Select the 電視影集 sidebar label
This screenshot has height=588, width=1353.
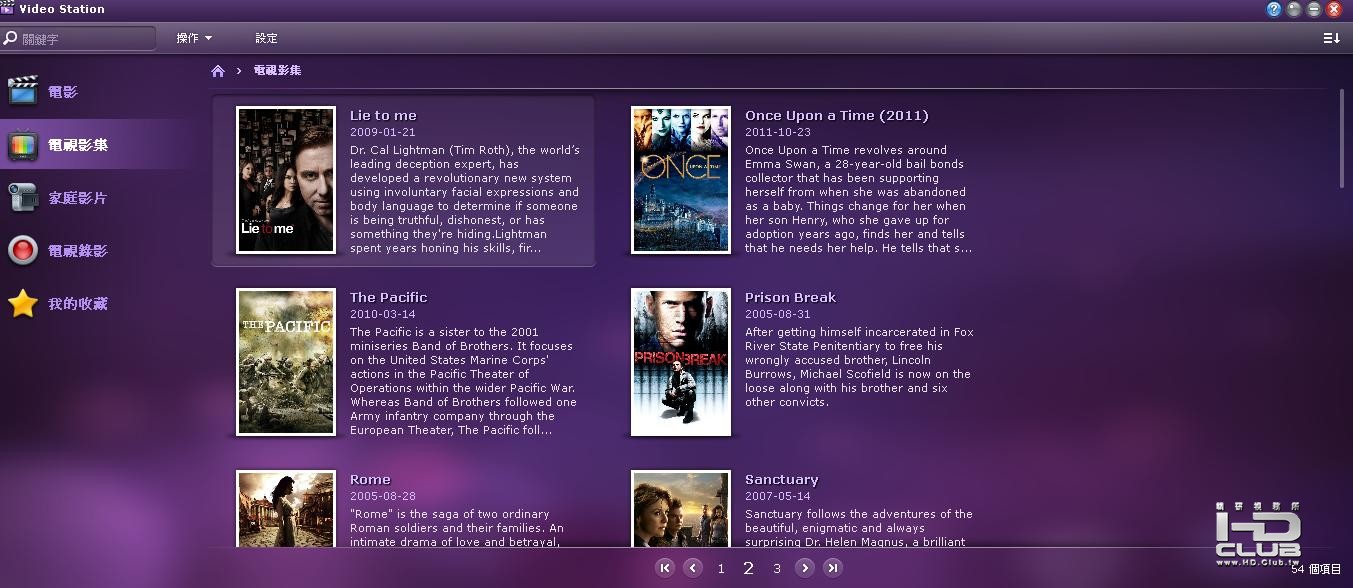tap(77, 145)
